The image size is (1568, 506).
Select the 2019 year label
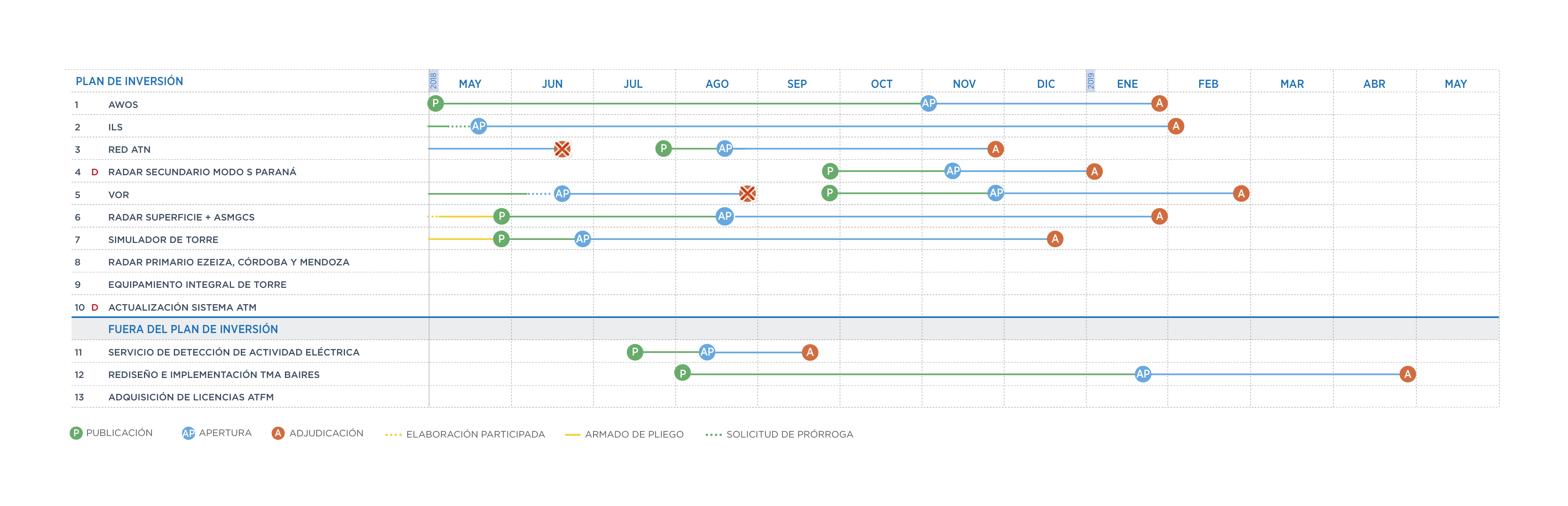pyautogui.click(x=1090, y=81)
